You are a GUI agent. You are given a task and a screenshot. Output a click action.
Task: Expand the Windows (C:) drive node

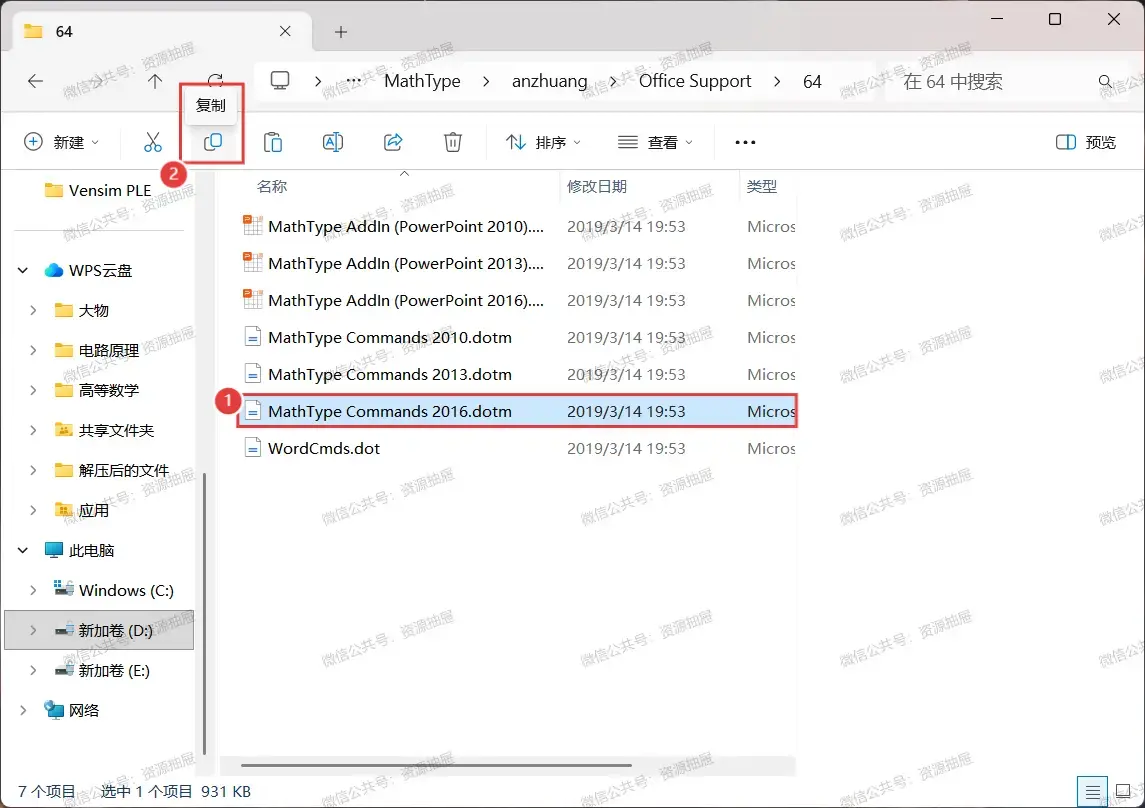[x=33, y=590]
